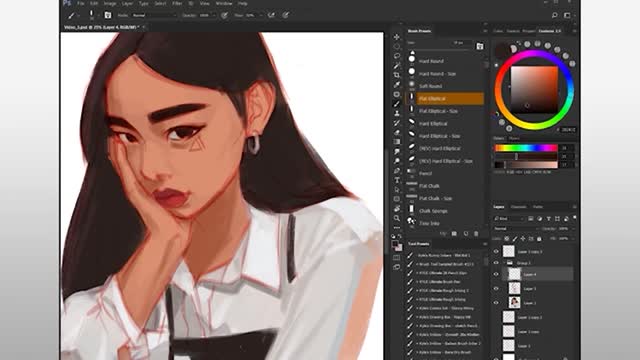The height and width of the screenshot is (360, 640).
Task: Select the Brush tool in the toolbar
Action: click(397, 104)
